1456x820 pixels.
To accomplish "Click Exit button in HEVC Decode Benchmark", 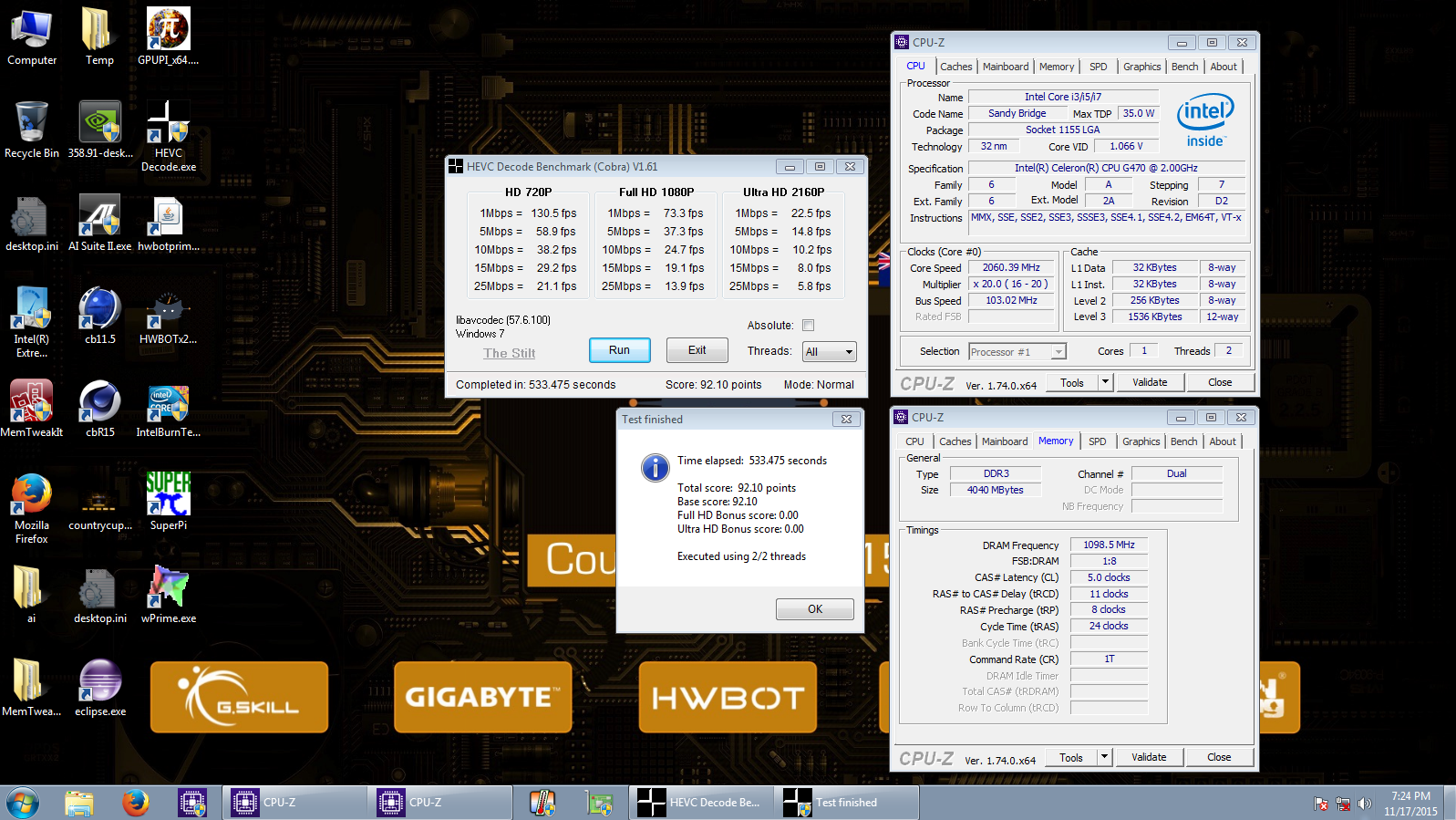I will pyautogui.click(x=697, y=350).
